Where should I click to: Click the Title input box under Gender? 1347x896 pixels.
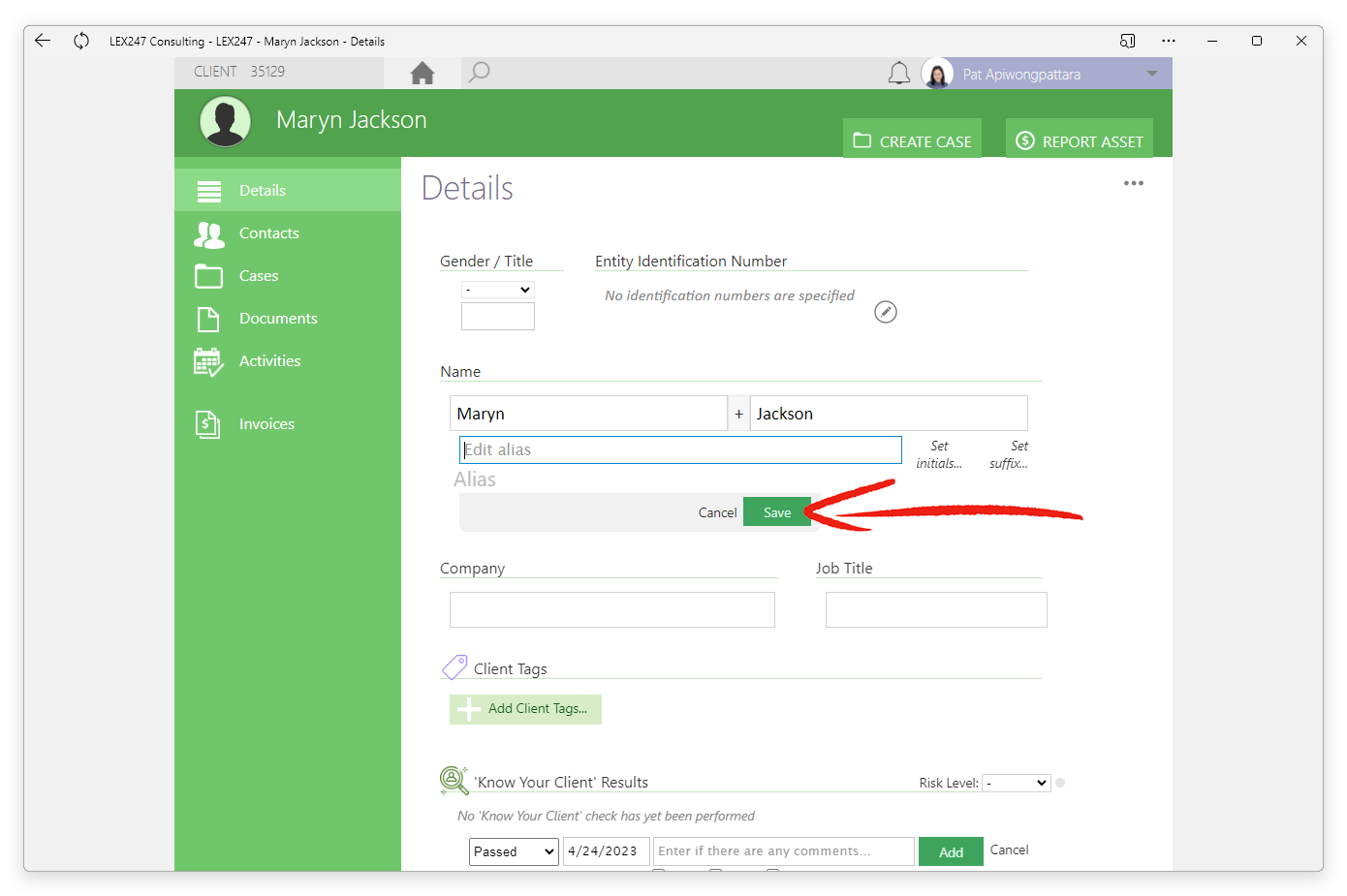pos(498,316)
